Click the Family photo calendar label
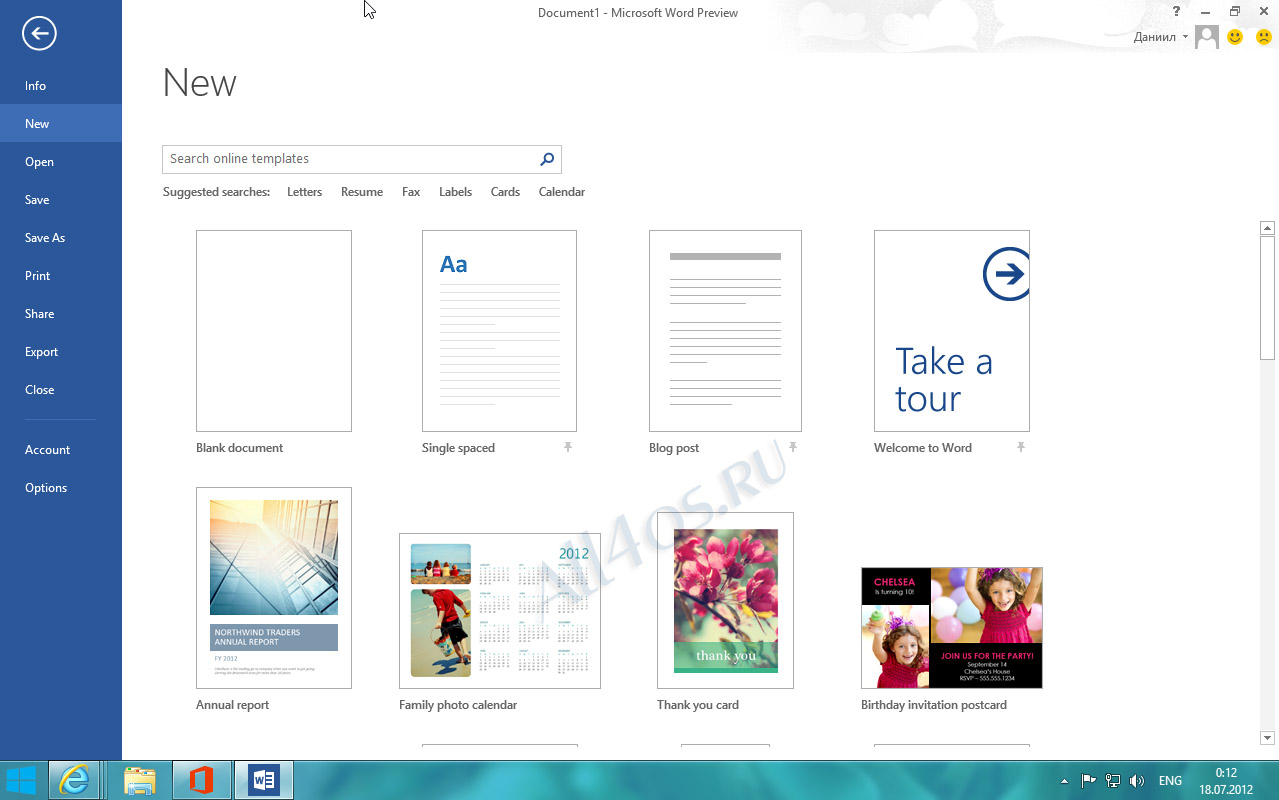The height and width of the screenshot is (800, 1279). pos(458,705)
